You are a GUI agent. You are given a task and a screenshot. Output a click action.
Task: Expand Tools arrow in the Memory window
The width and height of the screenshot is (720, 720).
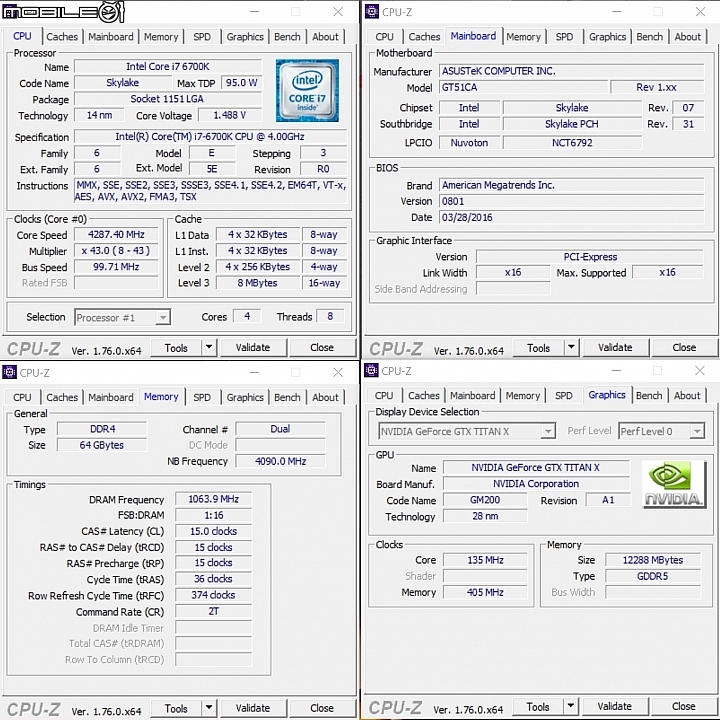tap(209, 708)
